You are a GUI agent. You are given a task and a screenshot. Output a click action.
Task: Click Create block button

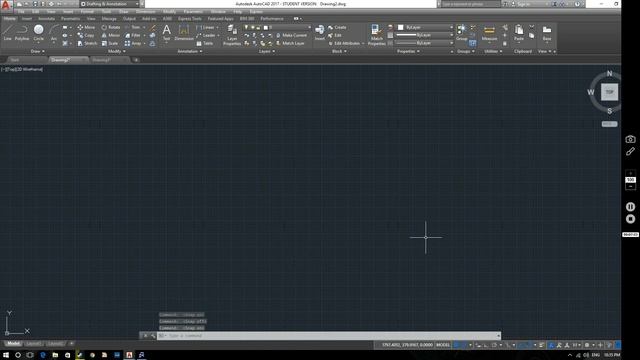pyautogui.click(x=337, y=27)
